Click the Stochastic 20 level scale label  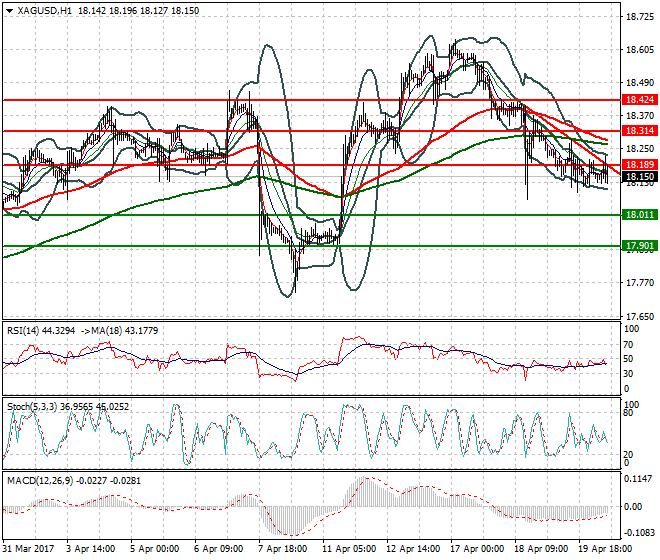click(x=628, y=455)
